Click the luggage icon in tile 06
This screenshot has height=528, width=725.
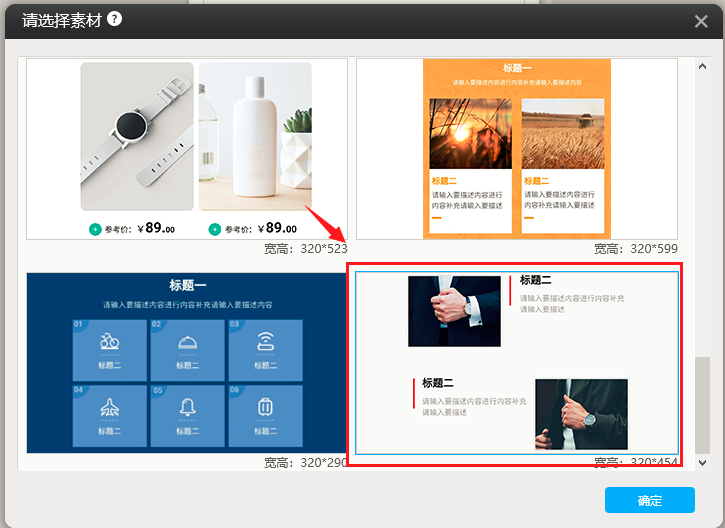(x=265, y=407)
